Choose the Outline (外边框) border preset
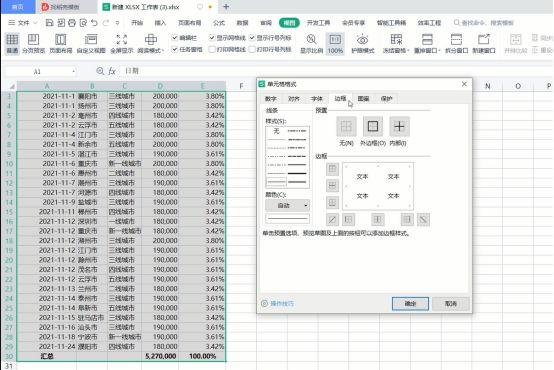 (x=373, y=127)
